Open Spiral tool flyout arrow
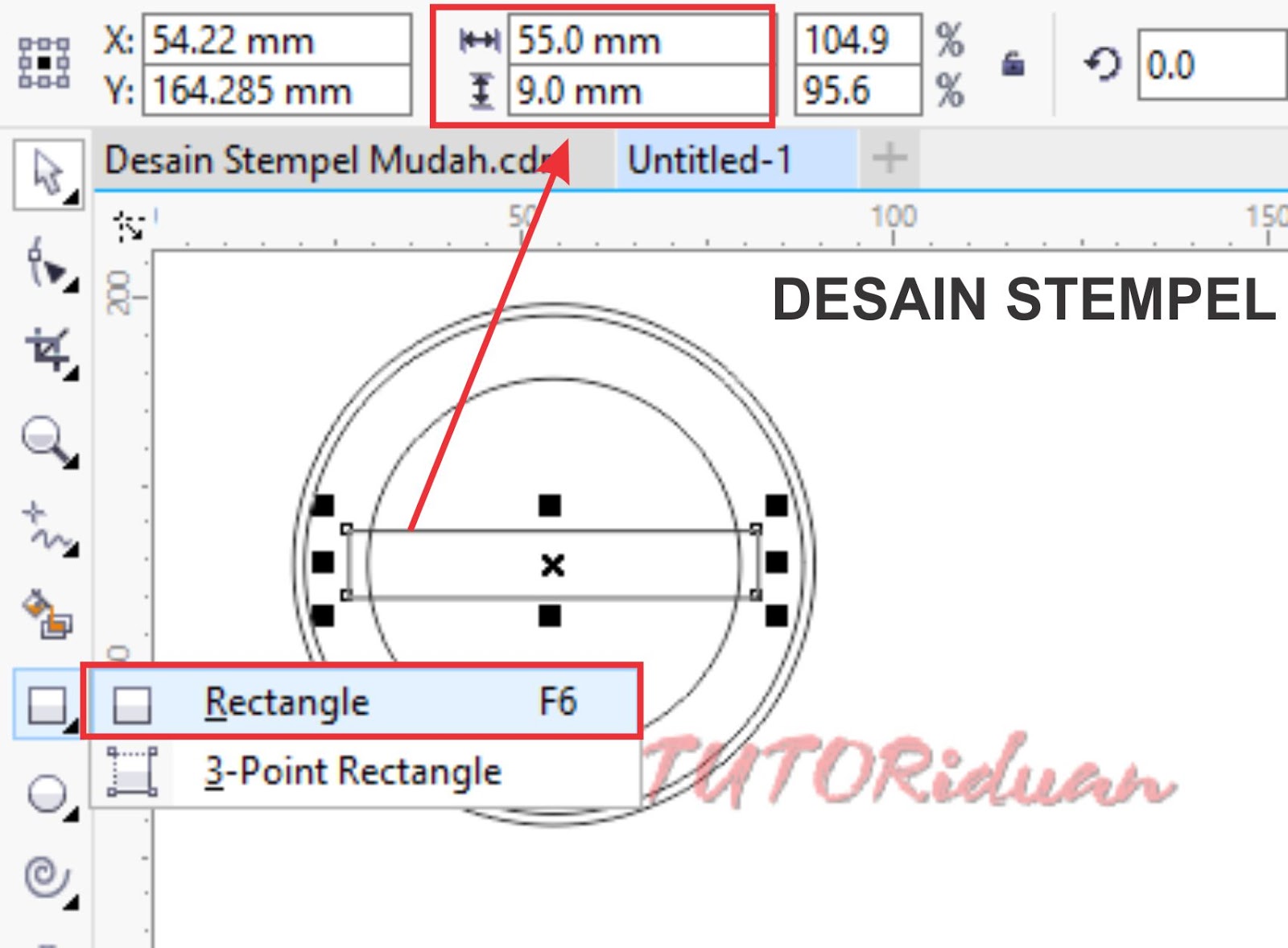 (x=72, y=902)
